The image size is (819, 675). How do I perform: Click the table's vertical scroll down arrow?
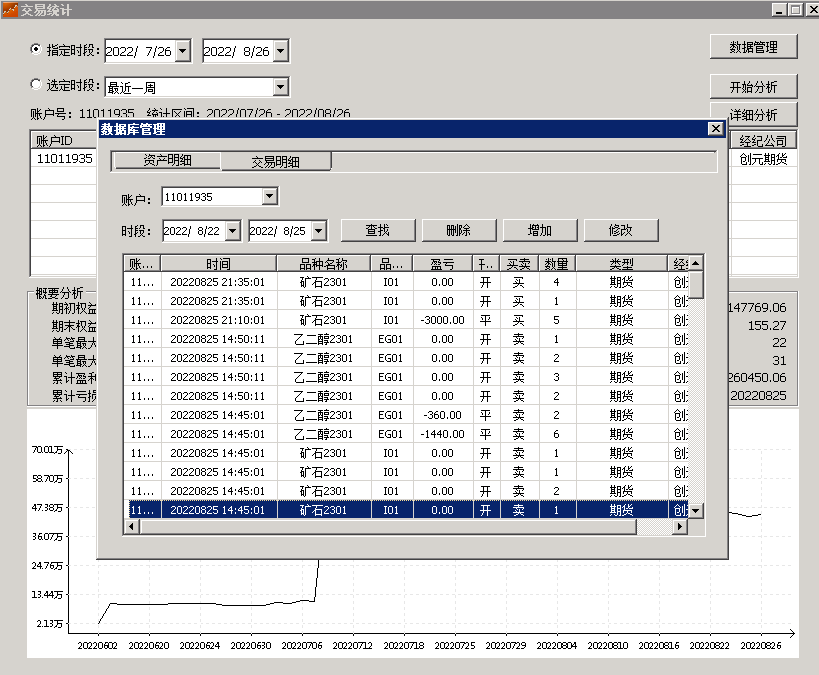click(696, 510)
